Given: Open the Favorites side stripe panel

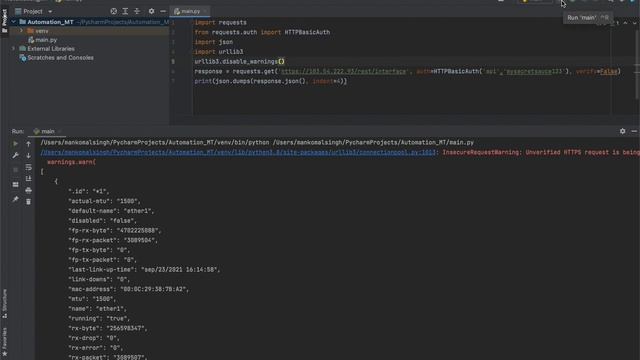Looking at the screenshot, I should point(4,342).
